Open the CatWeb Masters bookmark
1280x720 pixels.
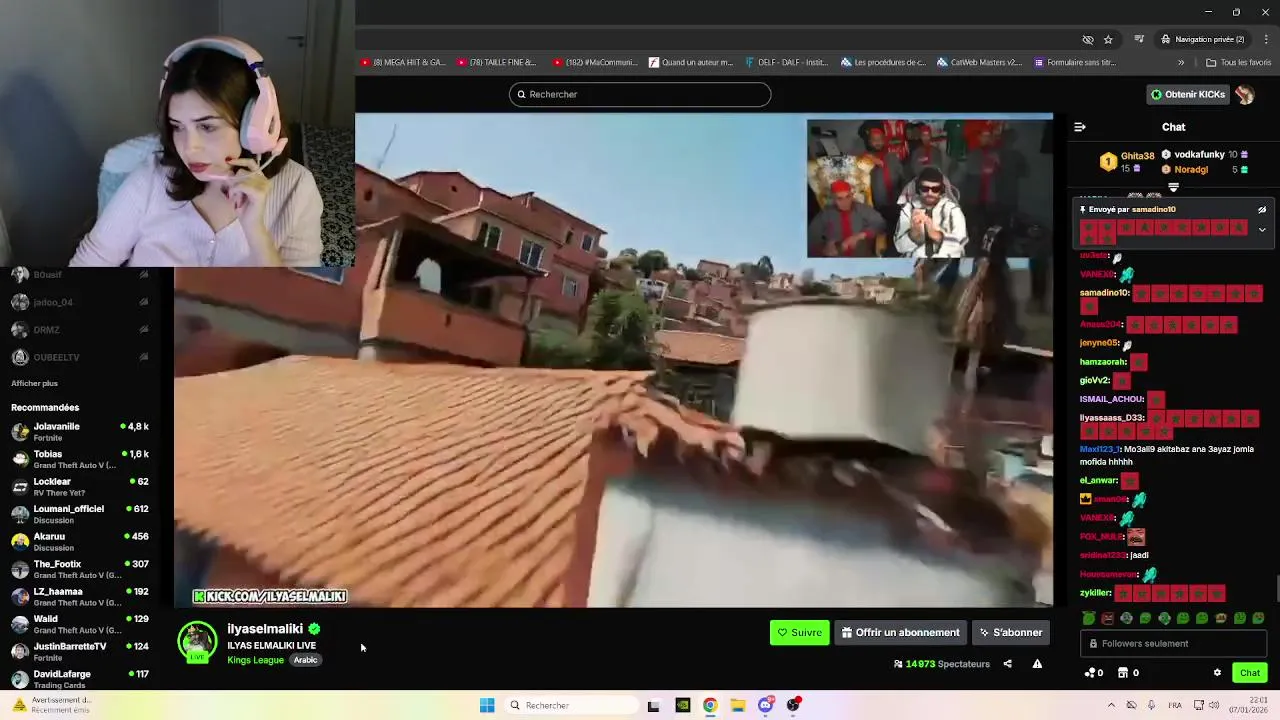click(979, 62)
